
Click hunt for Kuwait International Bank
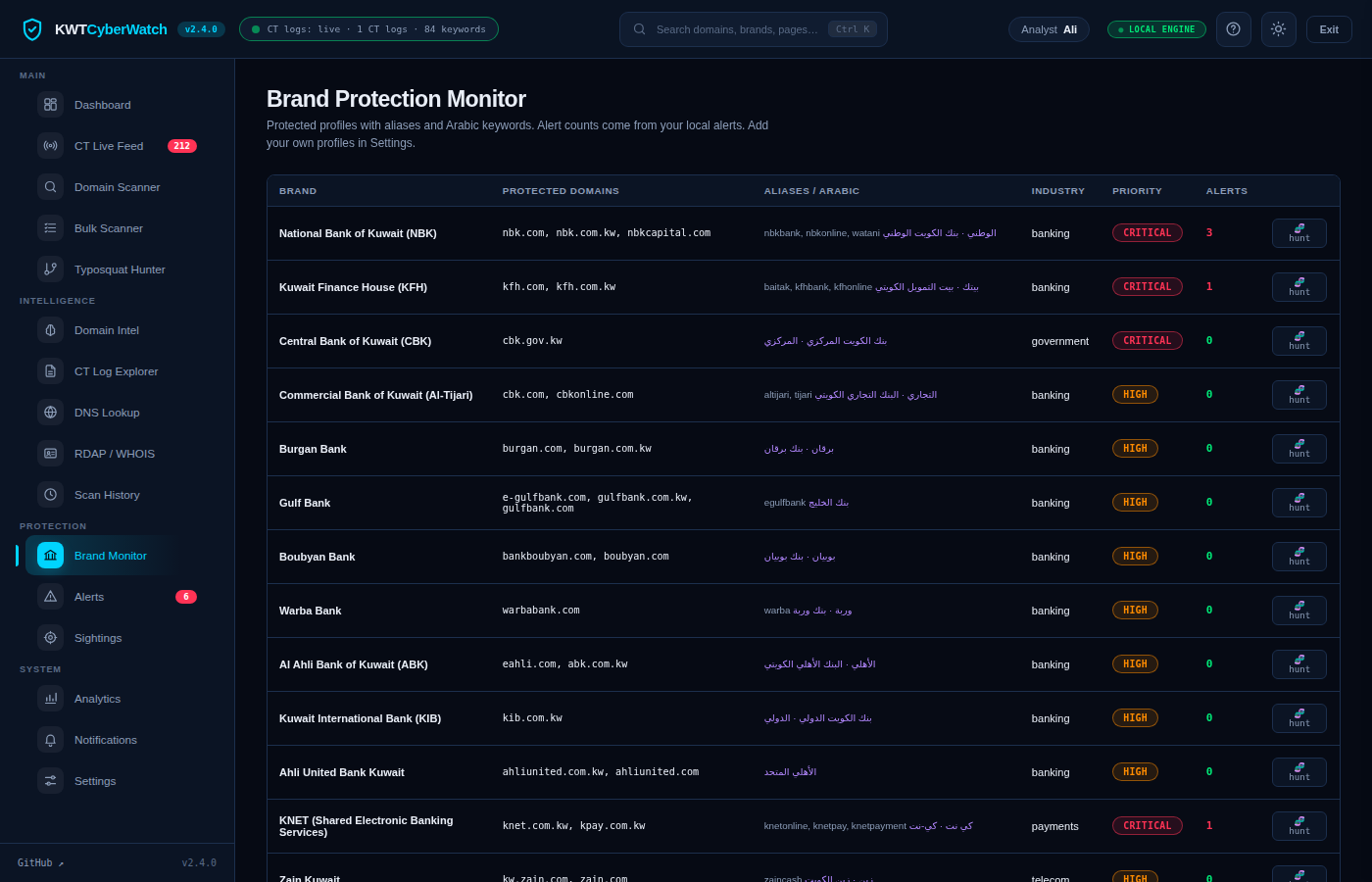tap(1298, 718)
